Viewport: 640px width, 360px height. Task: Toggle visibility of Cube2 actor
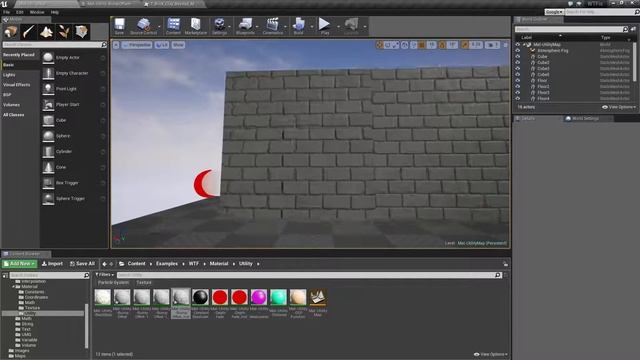pos(518,62)
